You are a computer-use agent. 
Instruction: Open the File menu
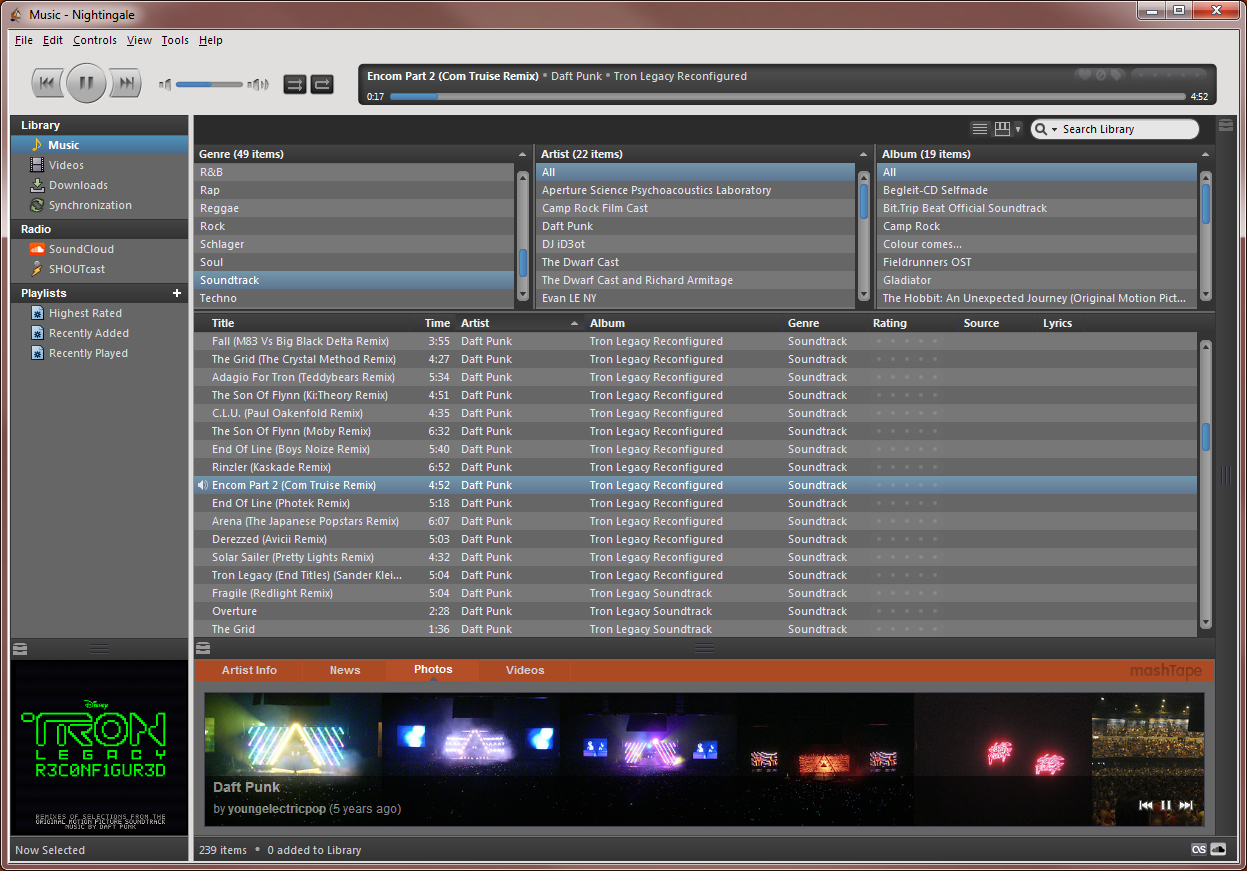[24, 40]
